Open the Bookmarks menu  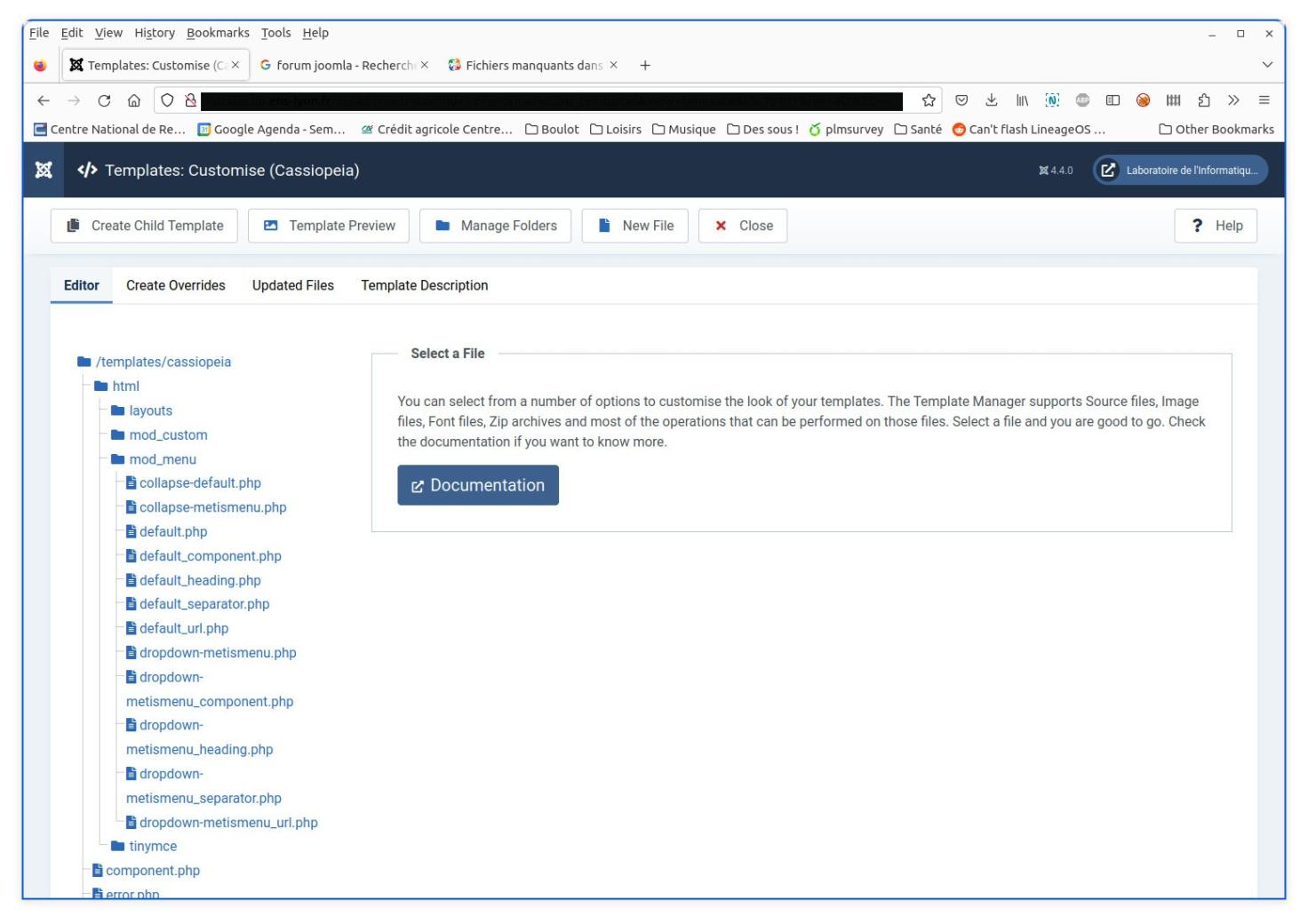coord(218,33)
